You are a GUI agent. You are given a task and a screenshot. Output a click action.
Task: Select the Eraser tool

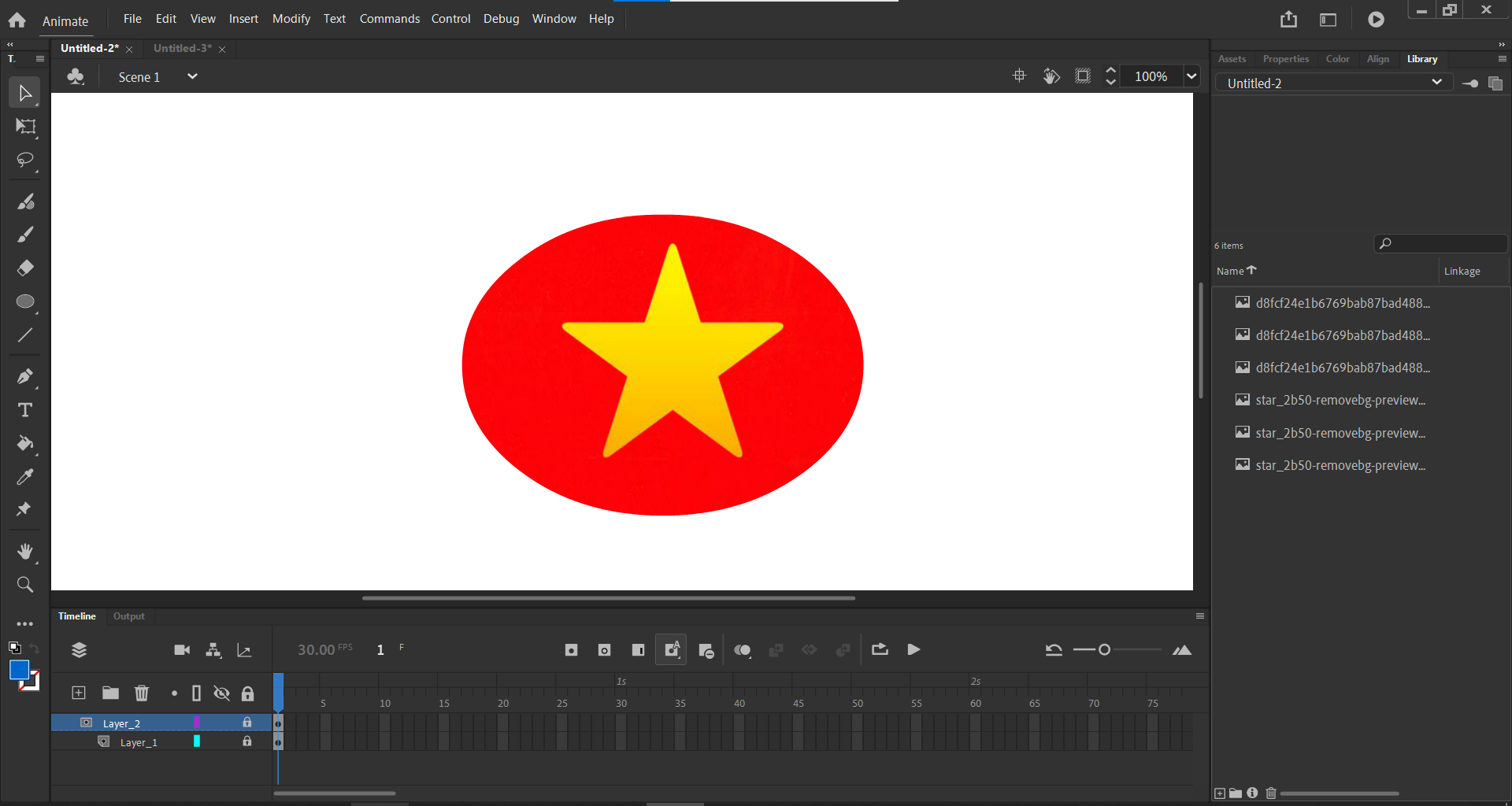(24, 268)
